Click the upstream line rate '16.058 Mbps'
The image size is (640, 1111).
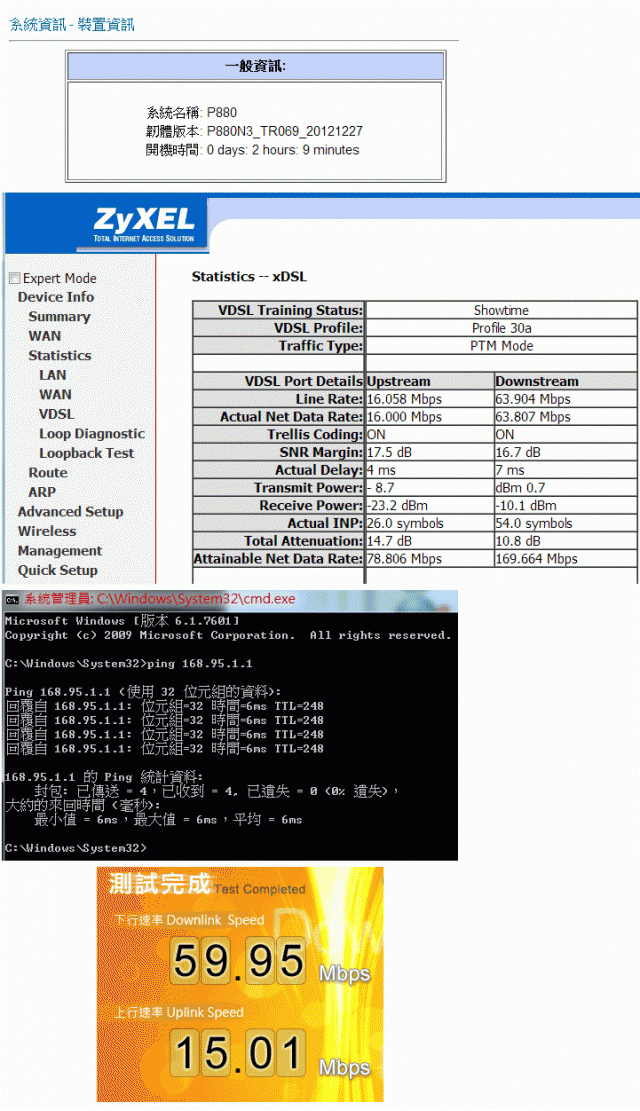pos(404,399)
